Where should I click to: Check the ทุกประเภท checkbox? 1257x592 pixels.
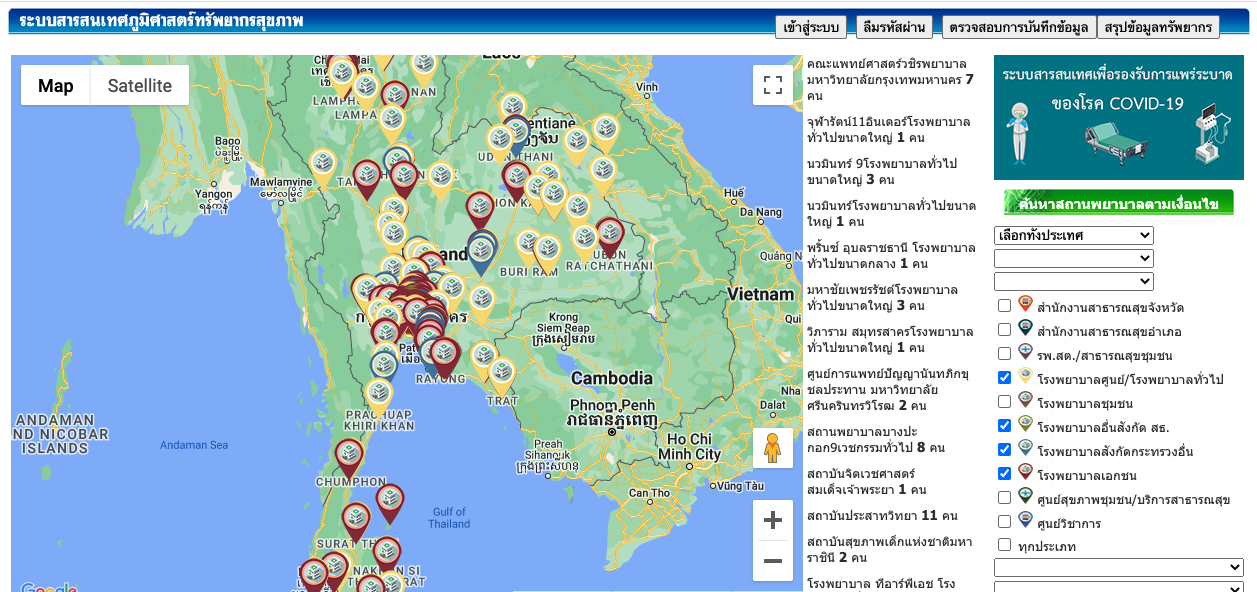(1004, 545)
